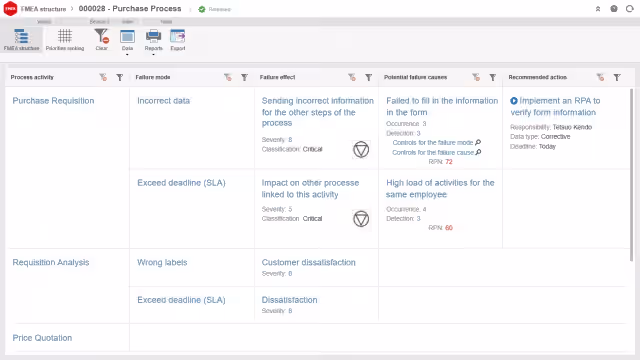The image size is (640, 360).
Task: Click magnifier next to failure mode controls
Action: point(478,142)
